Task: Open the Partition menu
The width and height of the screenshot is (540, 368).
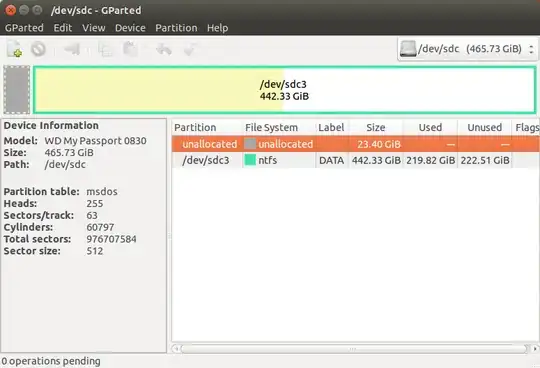Action: (x=176, y=28)
